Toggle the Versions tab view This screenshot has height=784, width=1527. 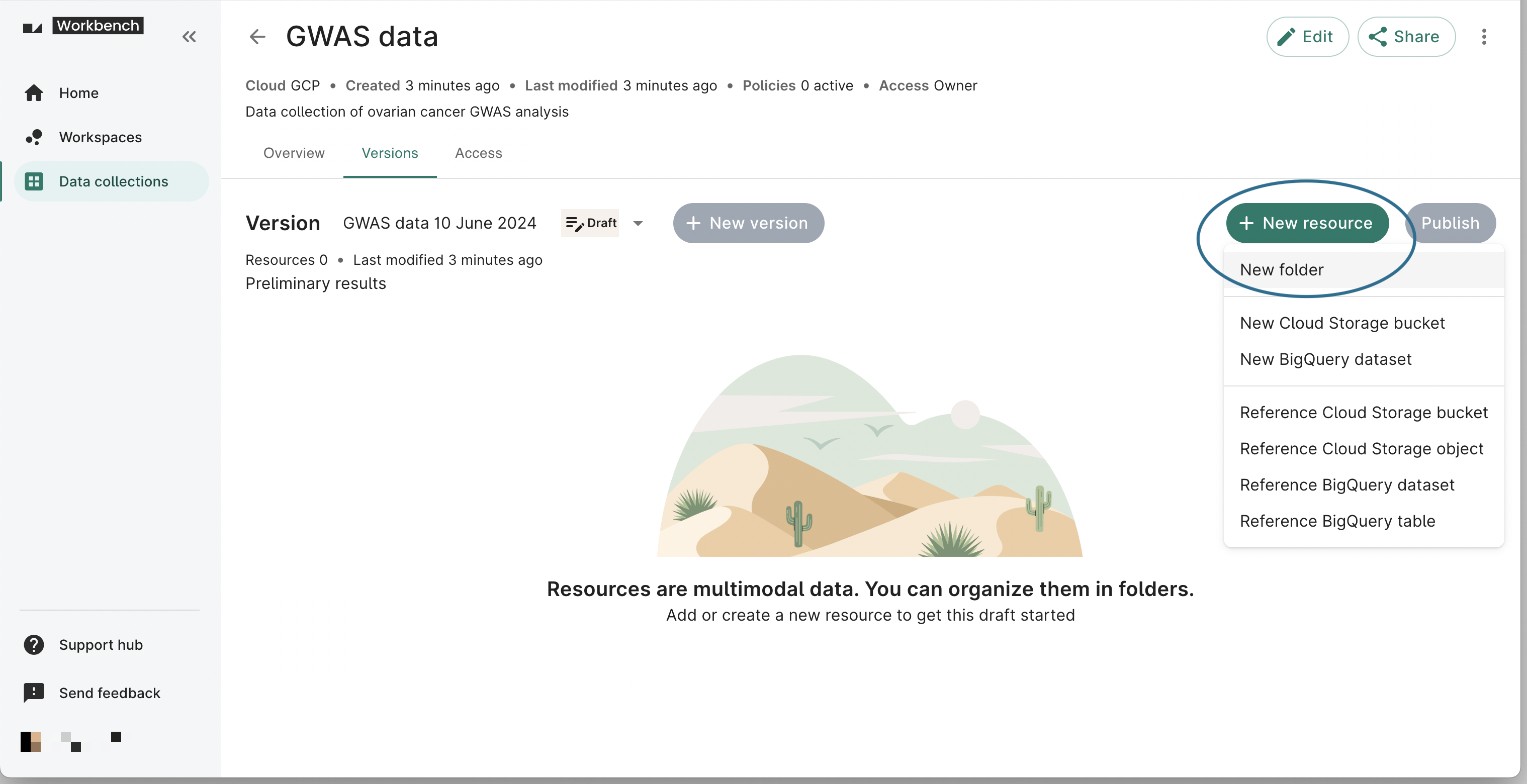(x=390, y=153)
